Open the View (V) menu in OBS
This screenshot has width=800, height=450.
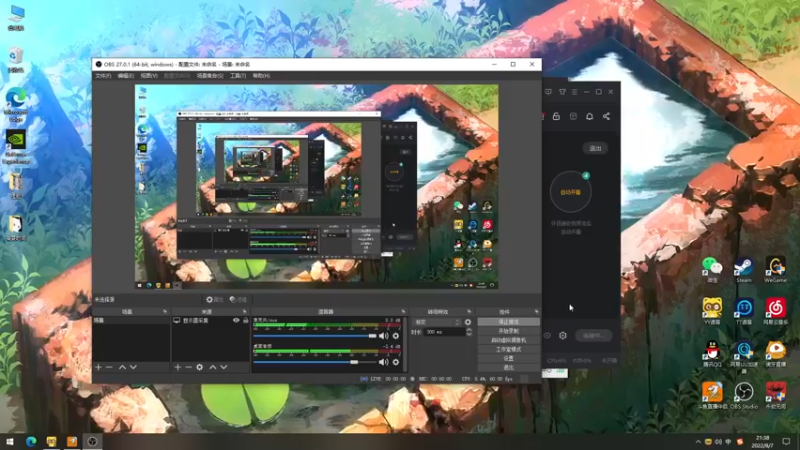tap(149, 76)
